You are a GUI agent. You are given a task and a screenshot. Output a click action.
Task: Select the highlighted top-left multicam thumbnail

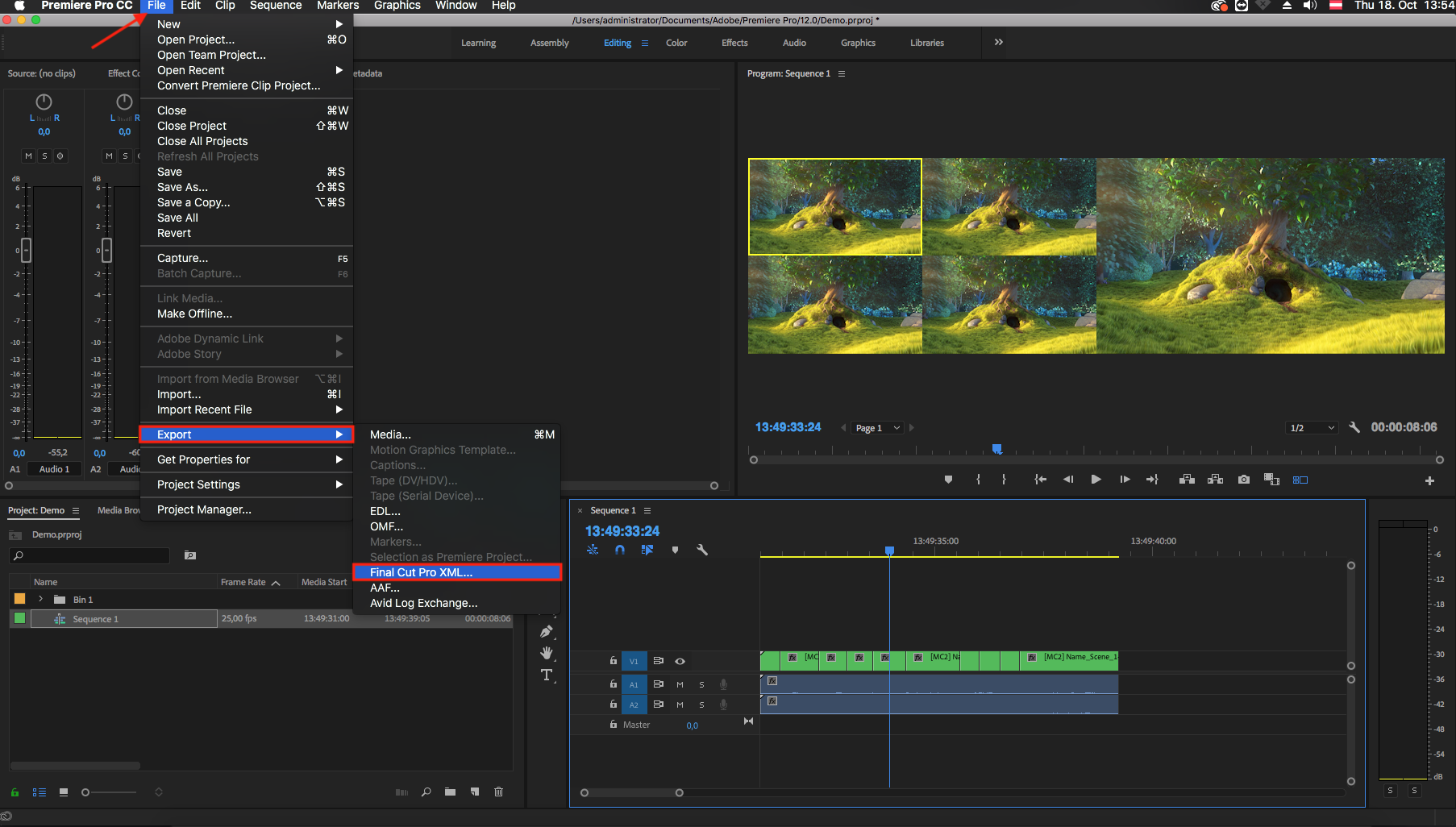[835, 206]
